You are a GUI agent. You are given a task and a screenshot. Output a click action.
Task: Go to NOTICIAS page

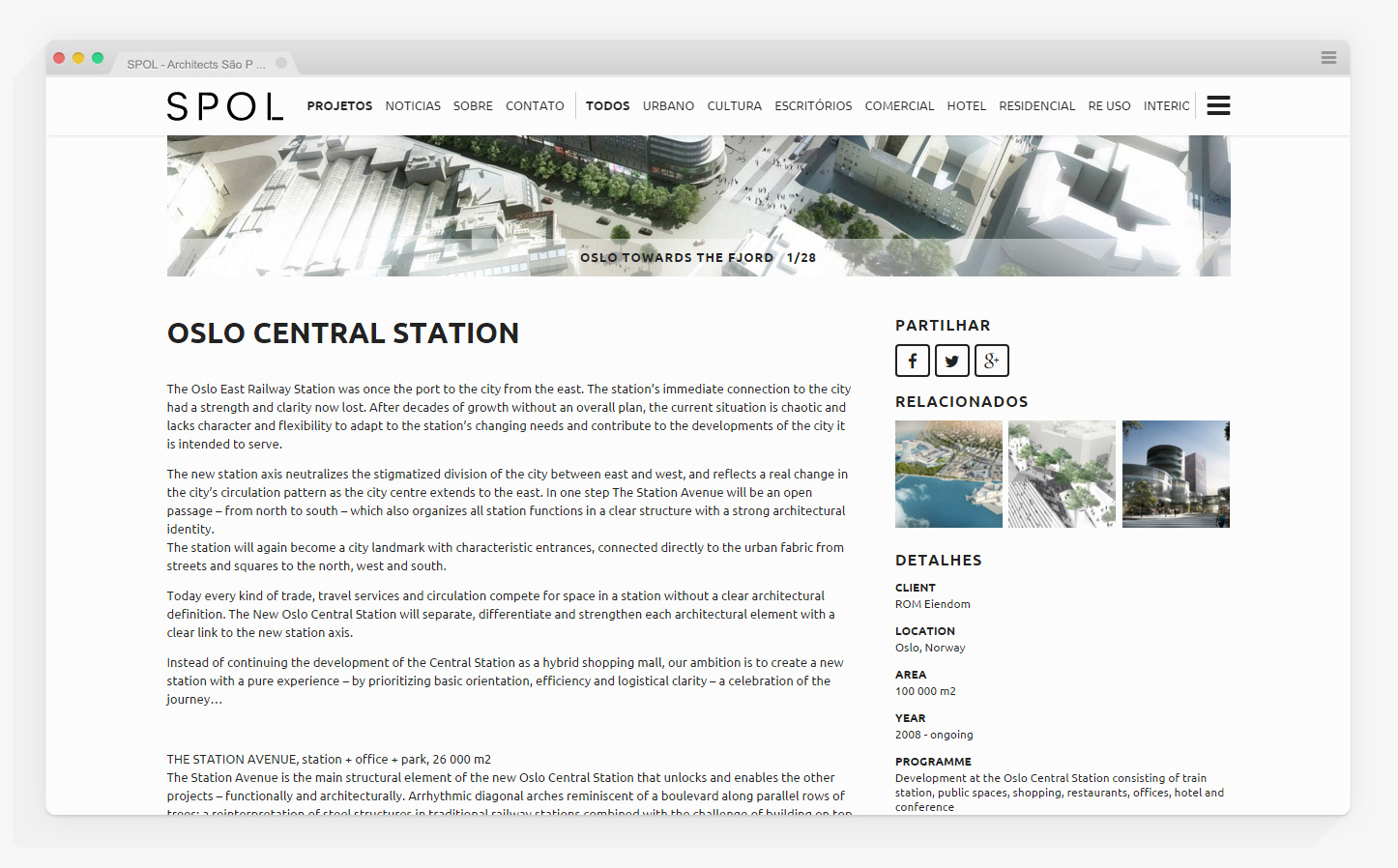413,106
